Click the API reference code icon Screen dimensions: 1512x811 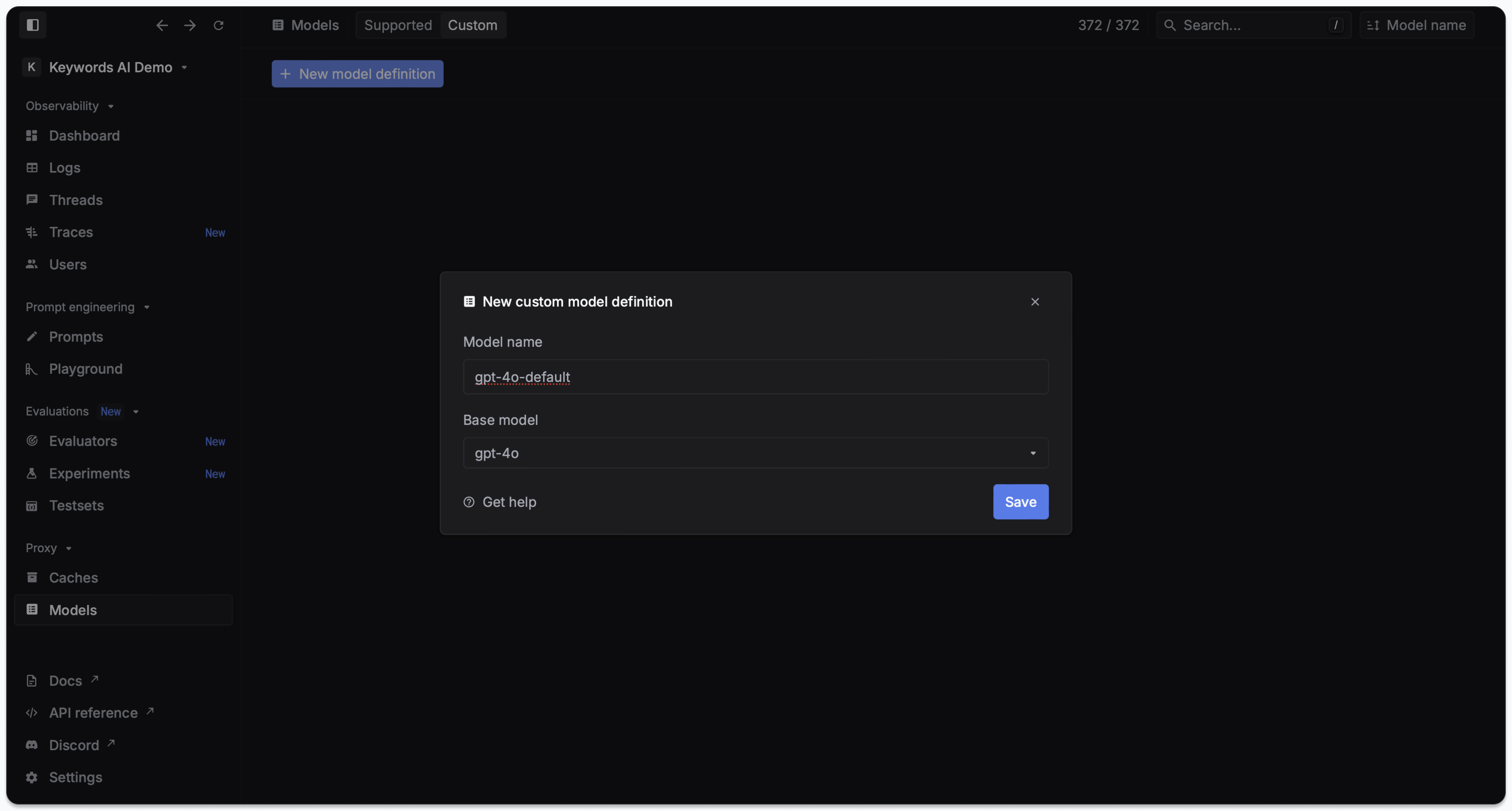click(32, 712)
